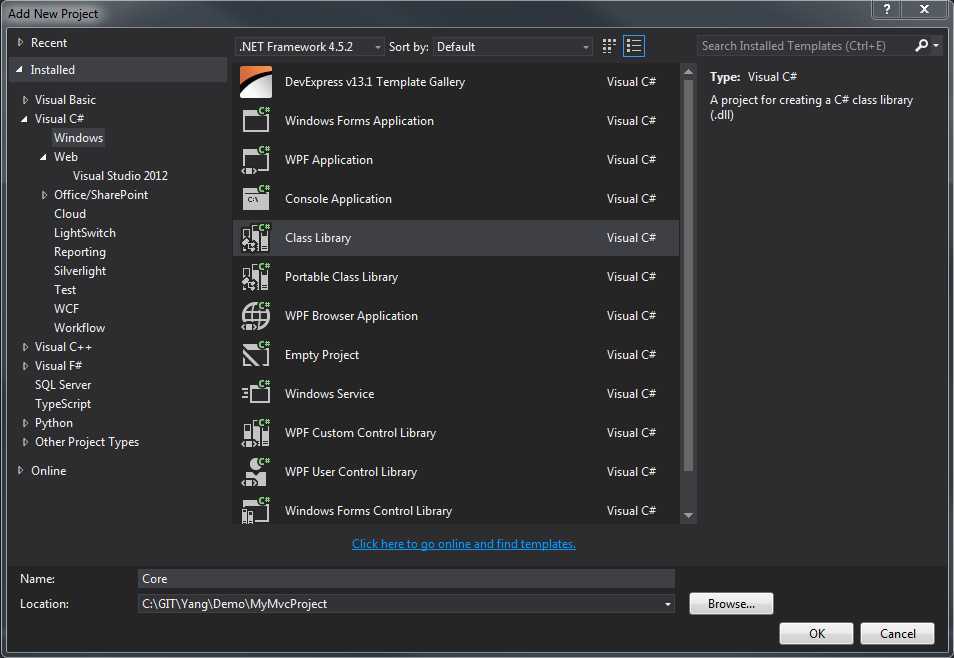Expand the Visual C++ node
Screen dimensions: 954x658
pyautogui.click(x=25, y=347)
